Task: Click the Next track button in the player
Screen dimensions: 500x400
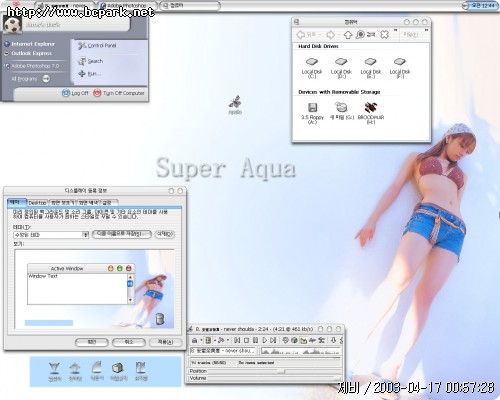Action: [x=273, y=340]
